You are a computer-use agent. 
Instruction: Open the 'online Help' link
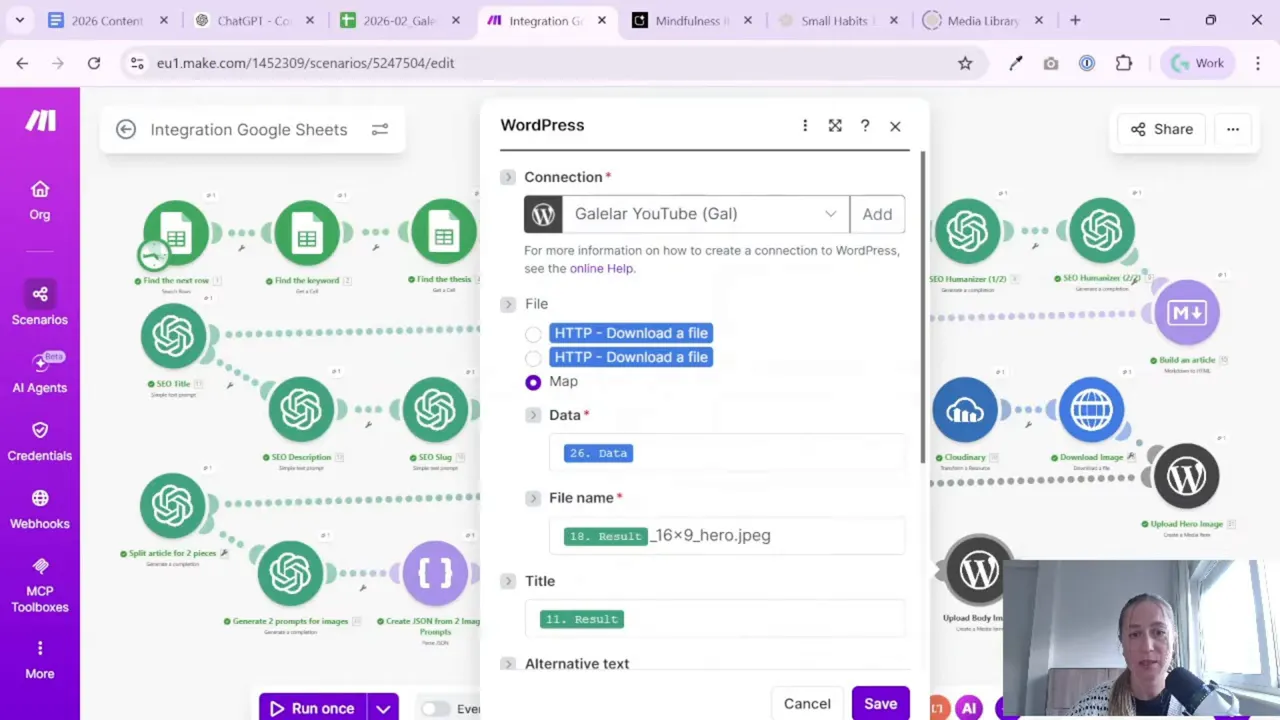click(601, 268)
